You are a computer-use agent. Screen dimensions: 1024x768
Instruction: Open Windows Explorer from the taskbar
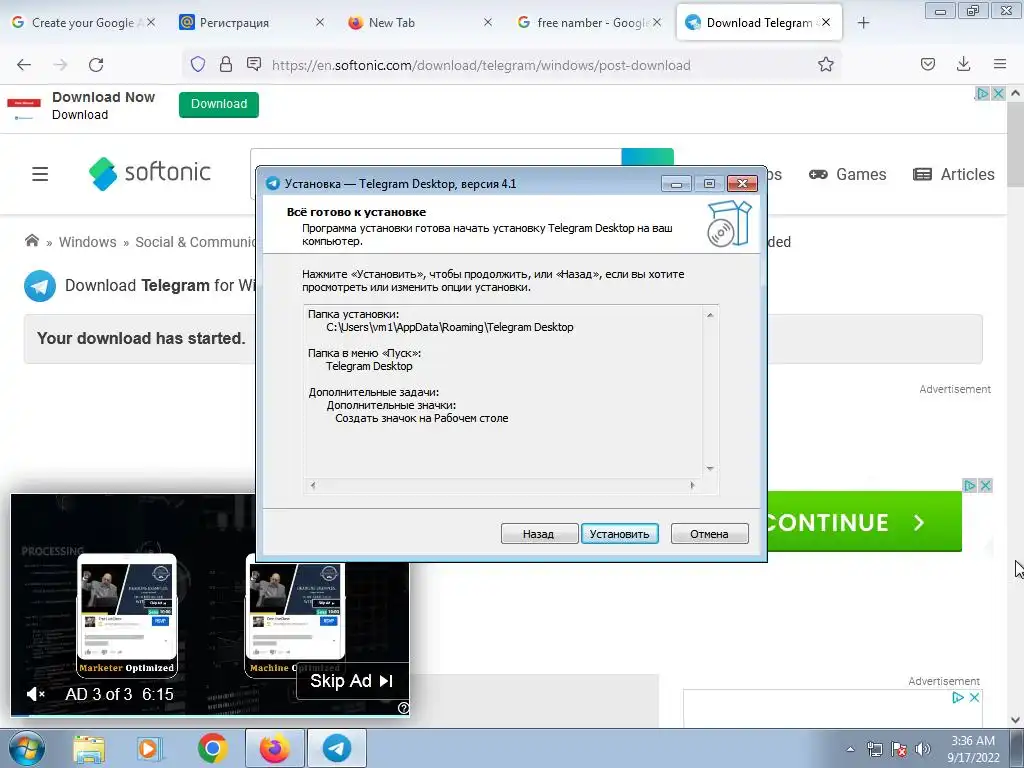coord(89,748)
